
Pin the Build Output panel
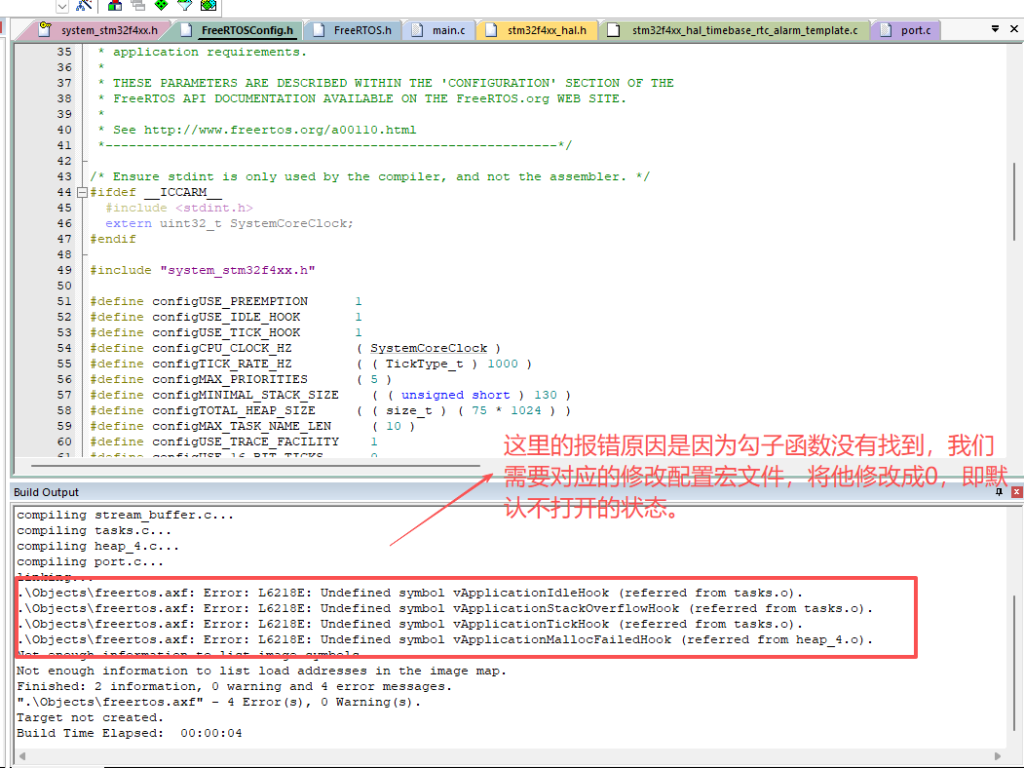coord(998,492)
